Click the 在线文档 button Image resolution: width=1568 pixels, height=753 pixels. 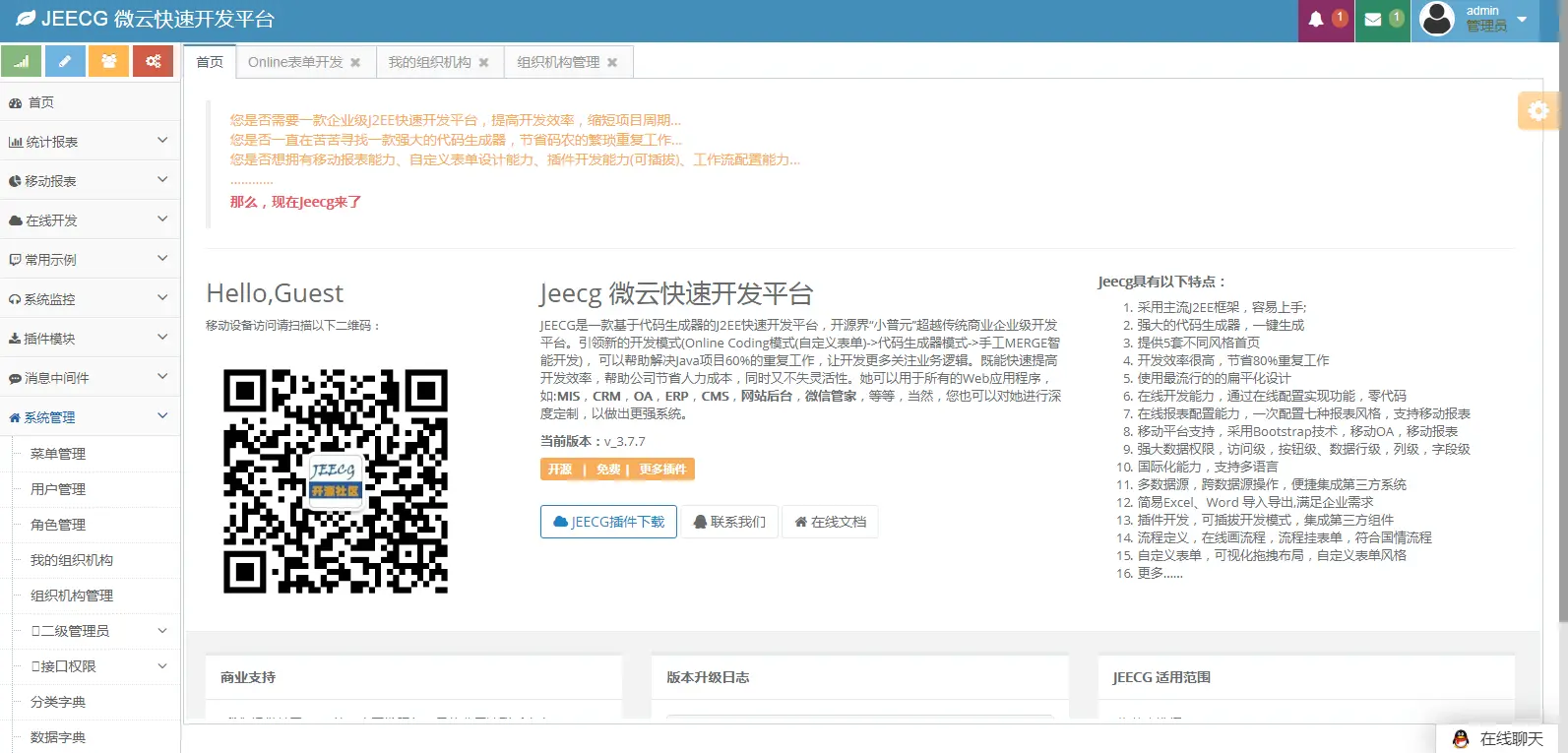[x=830, y=522]
